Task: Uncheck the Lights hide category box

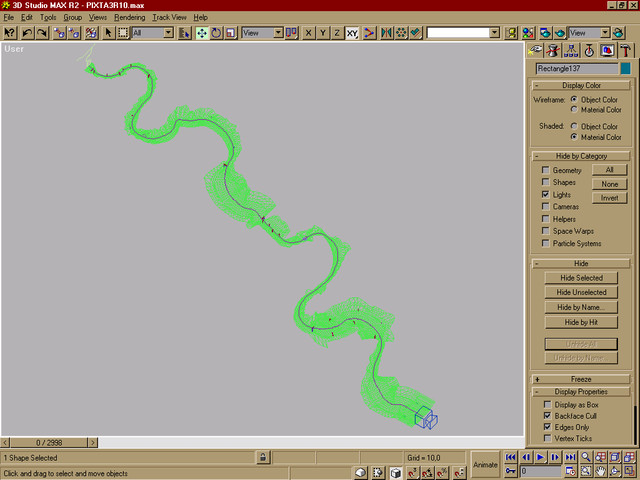Action: pyautogui.click(x=545, y=194)
